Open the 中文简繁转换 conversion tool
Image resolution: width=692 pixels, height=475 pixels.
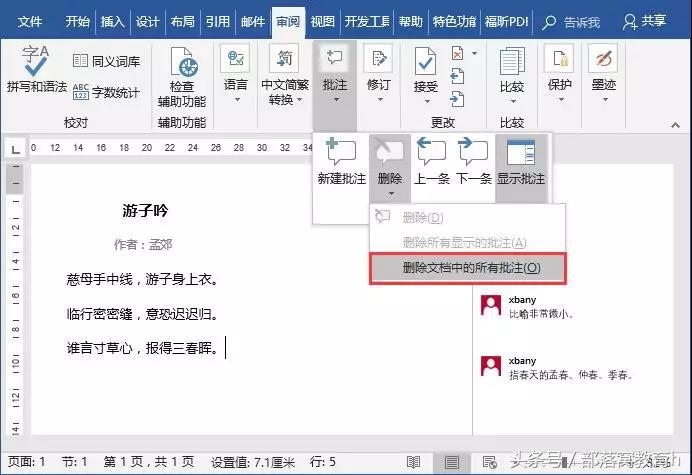285,58
